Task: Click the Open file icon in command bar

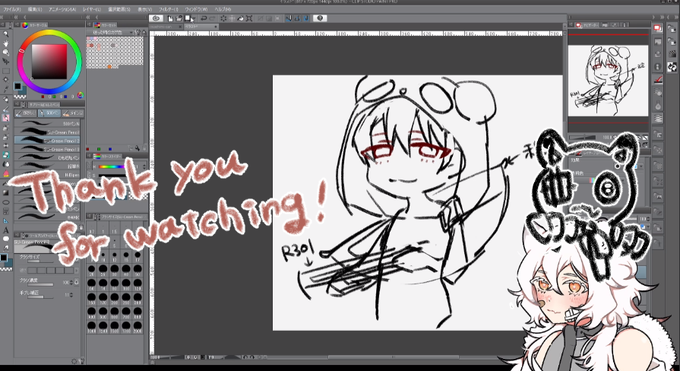Action: [179, 18]
